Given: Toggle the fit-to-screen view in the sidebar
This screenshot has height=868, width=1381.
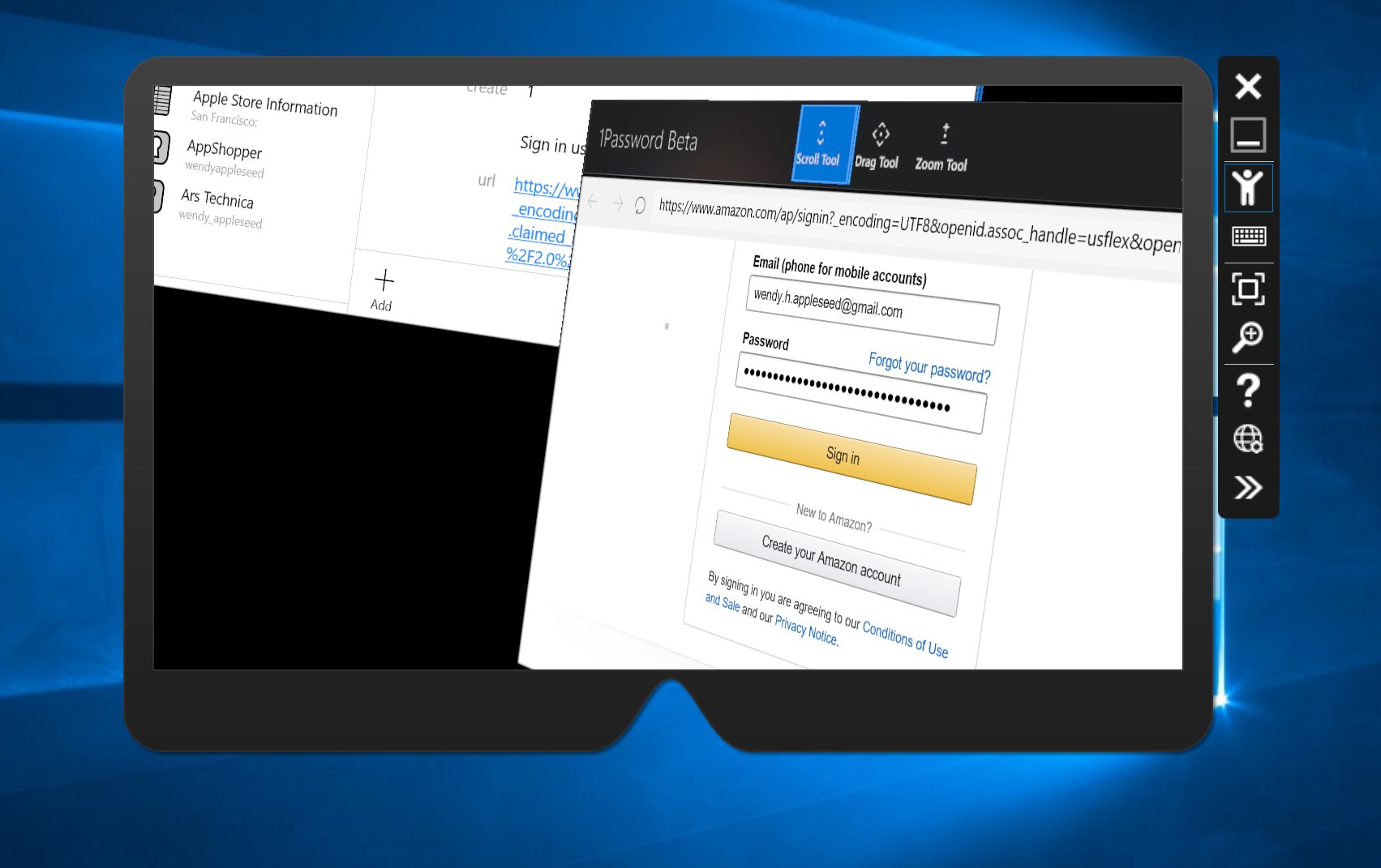Looking at the screenshot, I should point(1248,288).
